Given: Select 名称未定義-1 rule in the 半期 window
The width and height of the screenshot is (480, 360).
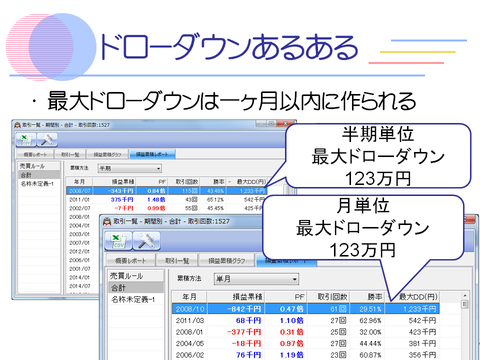Looking at the screenshot, I should tap(39, 183).
